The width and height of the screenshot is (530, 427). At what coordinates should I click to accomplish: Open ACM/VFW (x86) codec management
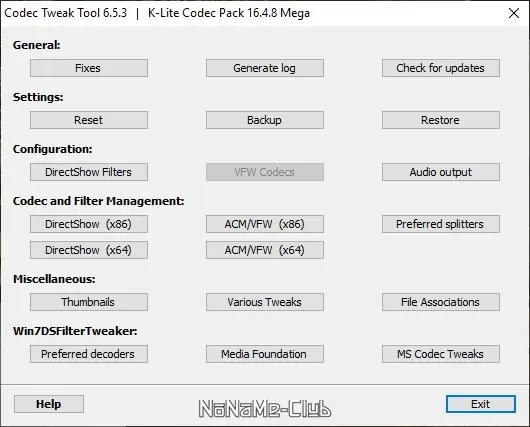(265, 224)
